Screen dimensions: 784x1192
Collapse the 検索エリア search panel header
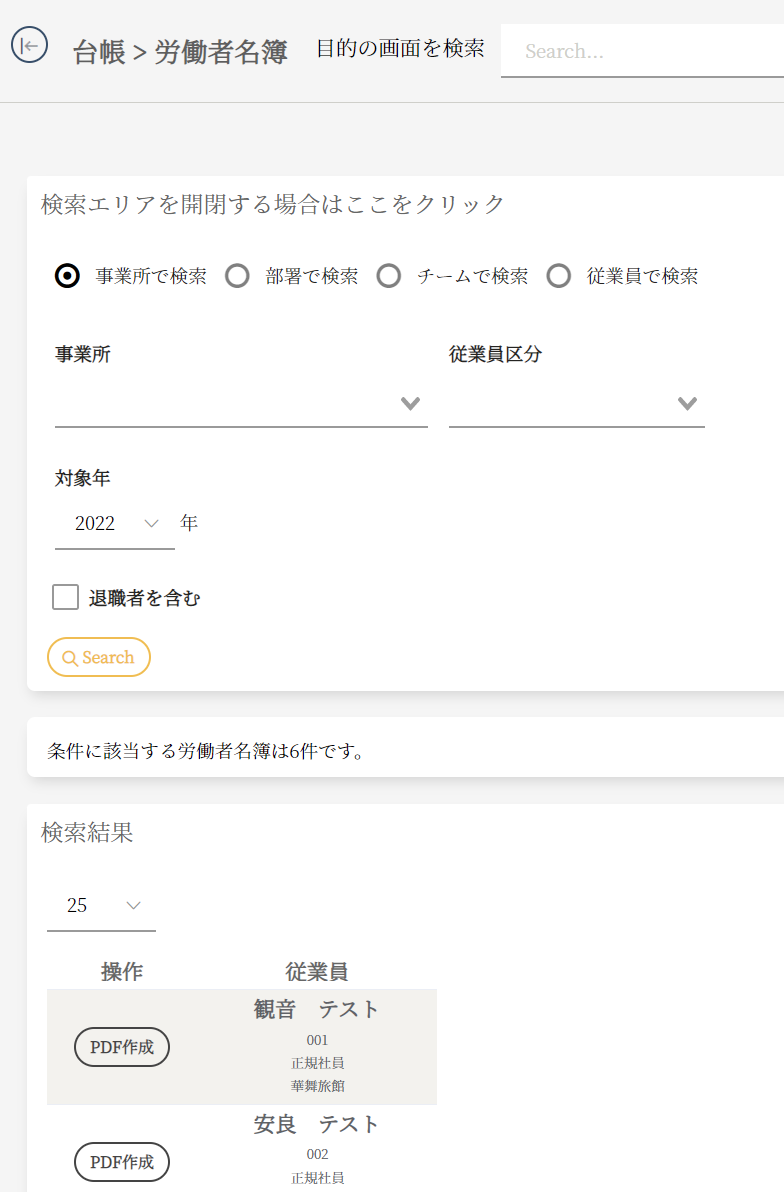coord(273,204)
